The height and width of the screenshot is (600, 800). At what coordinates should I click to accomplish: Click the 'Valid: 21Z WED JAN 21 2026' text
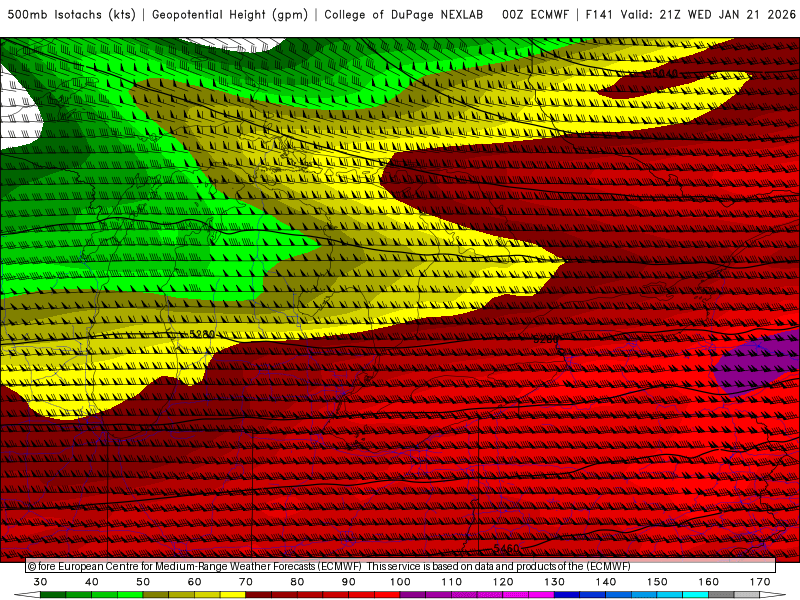(708, 15)
